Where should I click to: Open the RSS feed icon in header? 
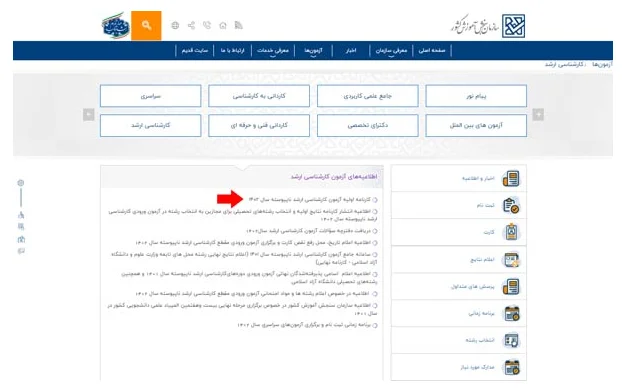coord(238,25)
